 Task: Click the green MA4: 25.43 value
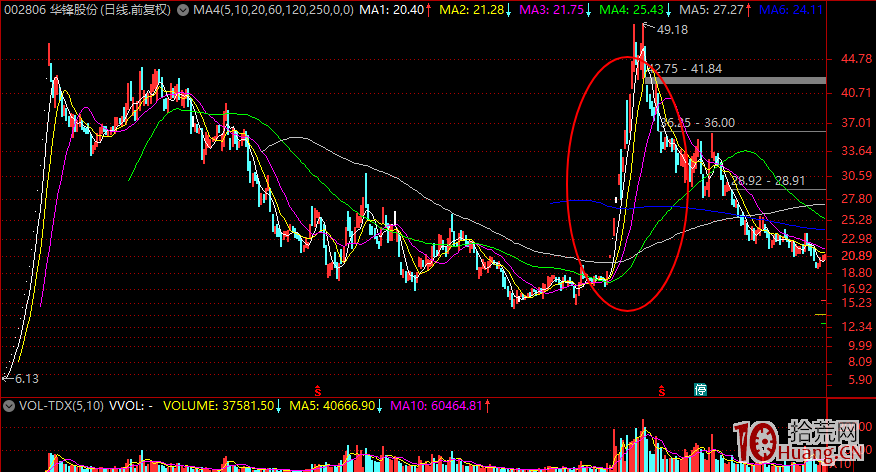point(631,9)
